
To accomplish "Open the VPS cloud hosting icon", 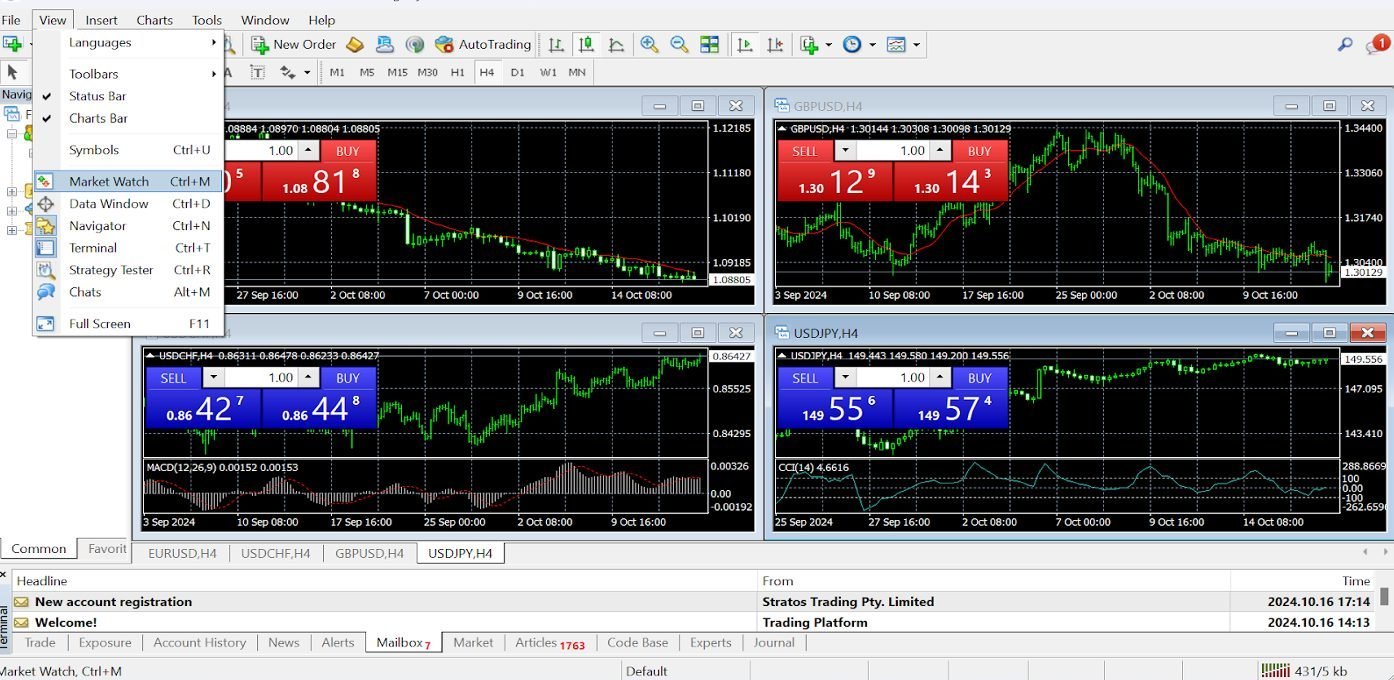I will click(385, 44).
